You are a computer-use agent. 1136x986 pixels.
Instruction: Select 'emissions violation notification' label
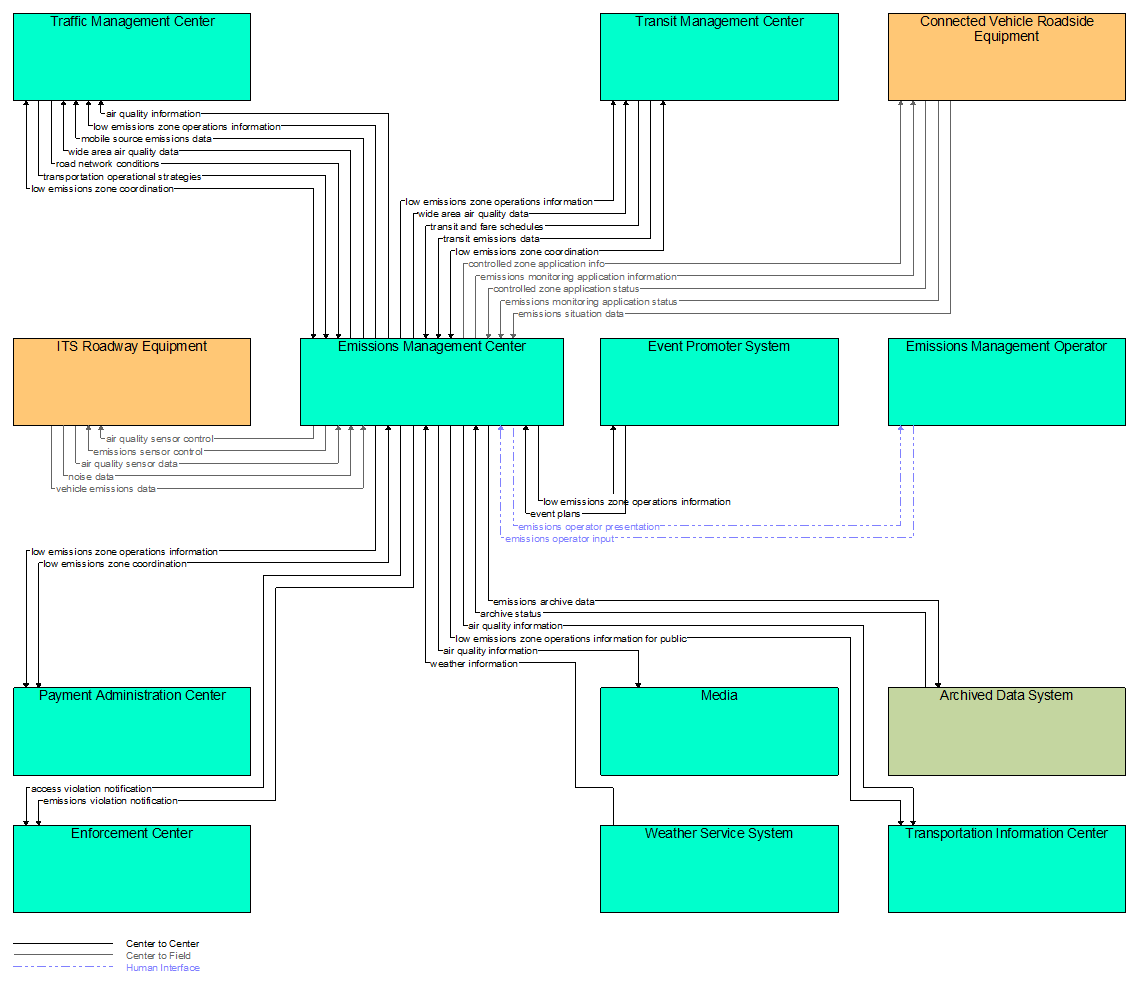(x=110, y=801)
